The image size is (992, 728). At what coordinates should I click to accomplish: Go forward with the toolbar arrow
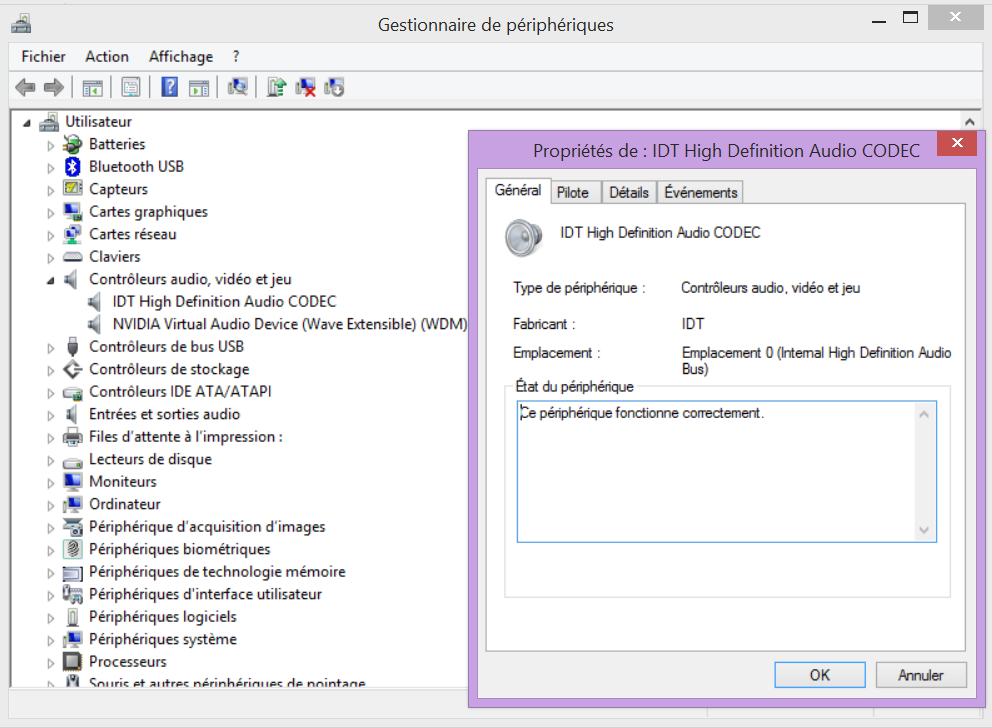54,87
